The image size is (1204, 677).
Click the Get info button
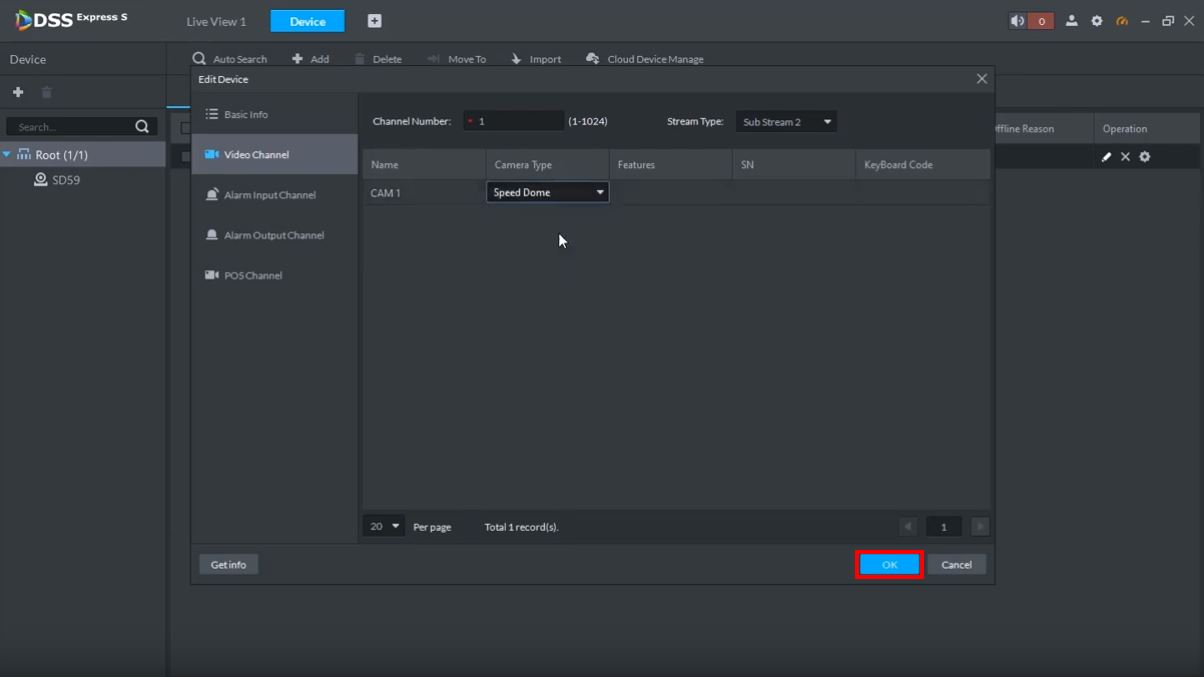228,565
